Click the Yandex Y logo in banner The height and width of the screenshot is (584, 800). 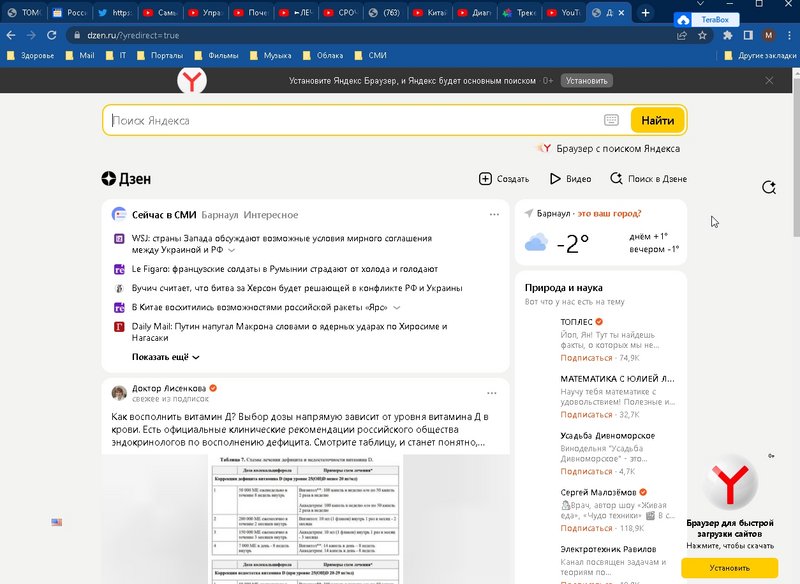tap(192, 81)
